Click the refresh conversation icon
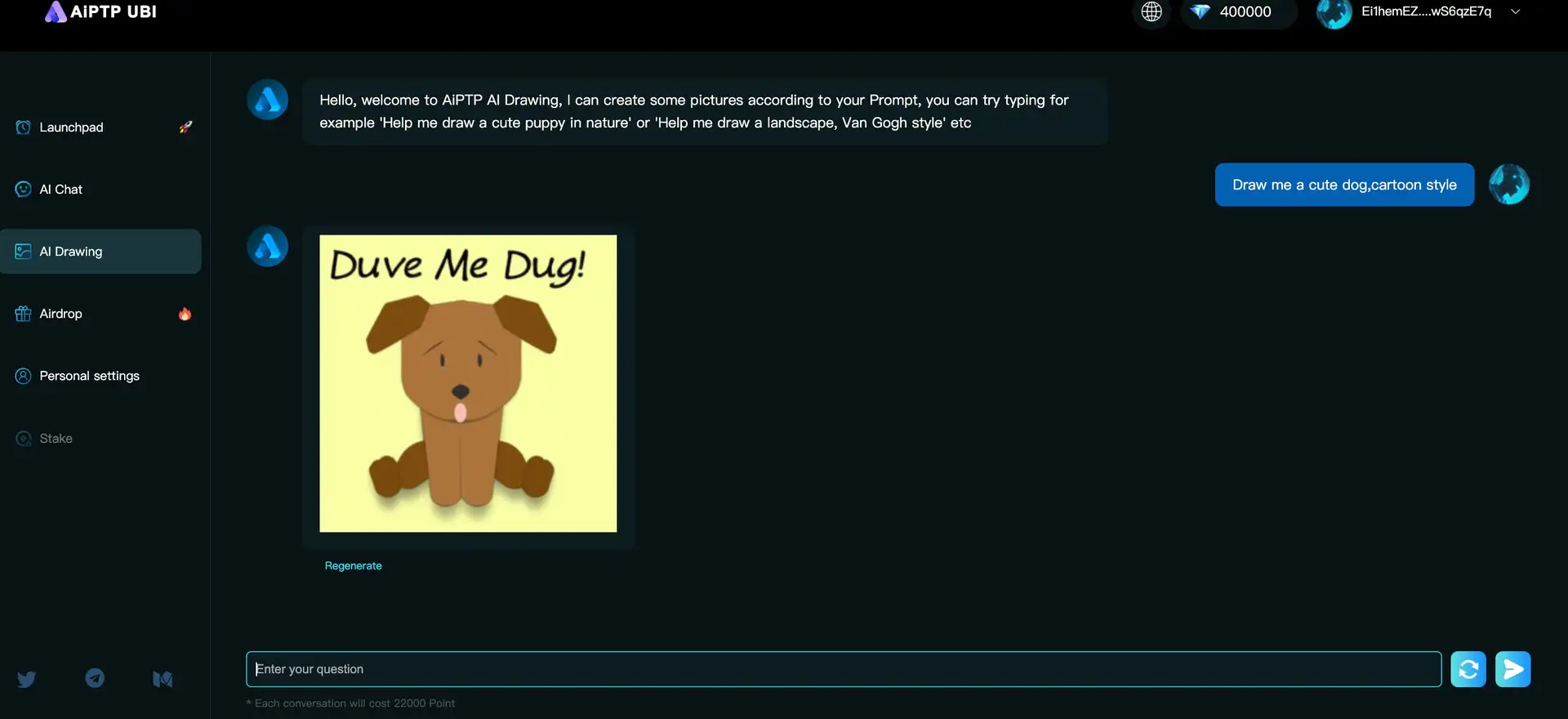 (x=1468, y=669)
